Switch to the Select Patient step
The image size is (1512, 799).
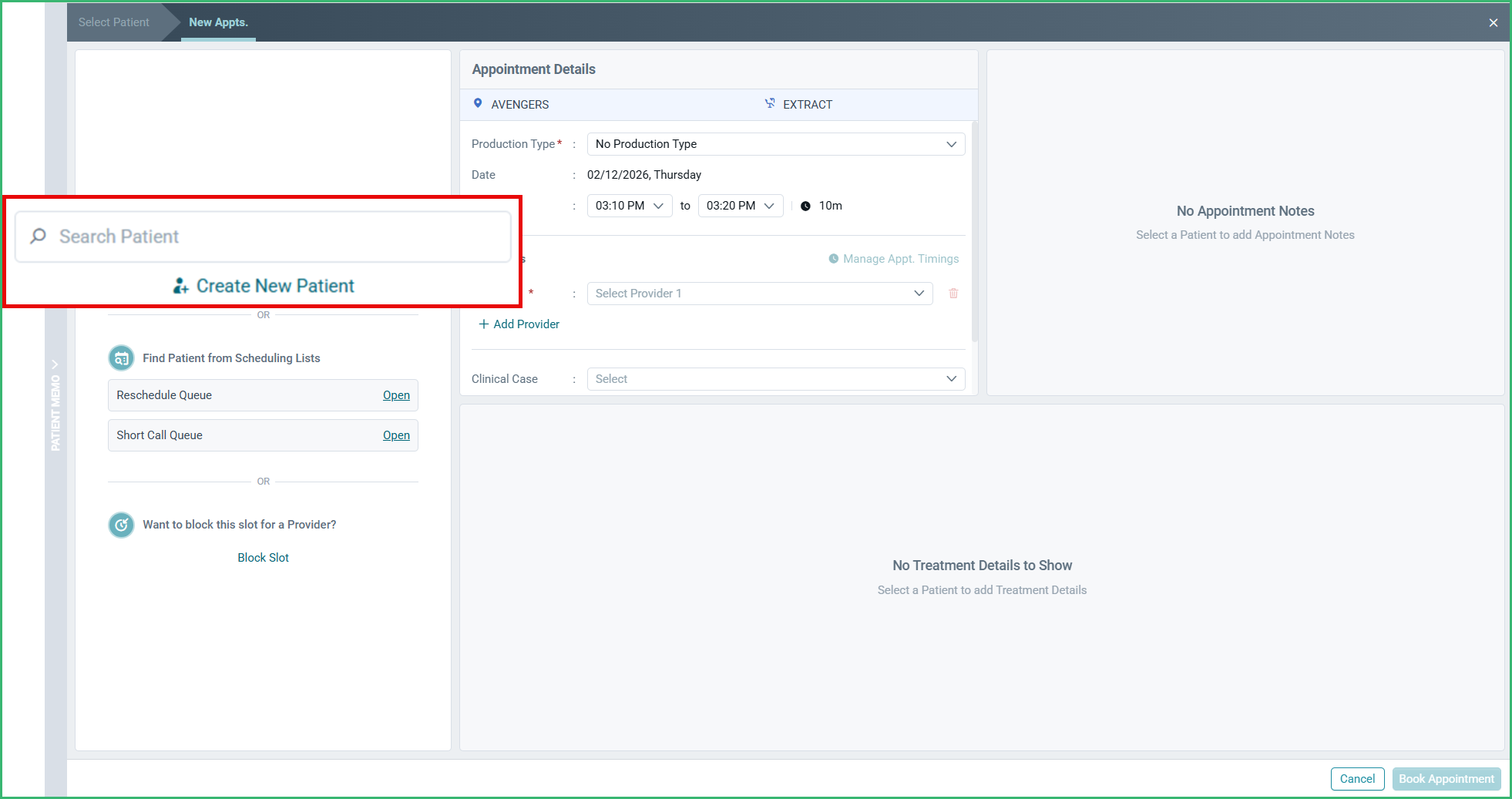pyautogui.click(x=114, y=22)
